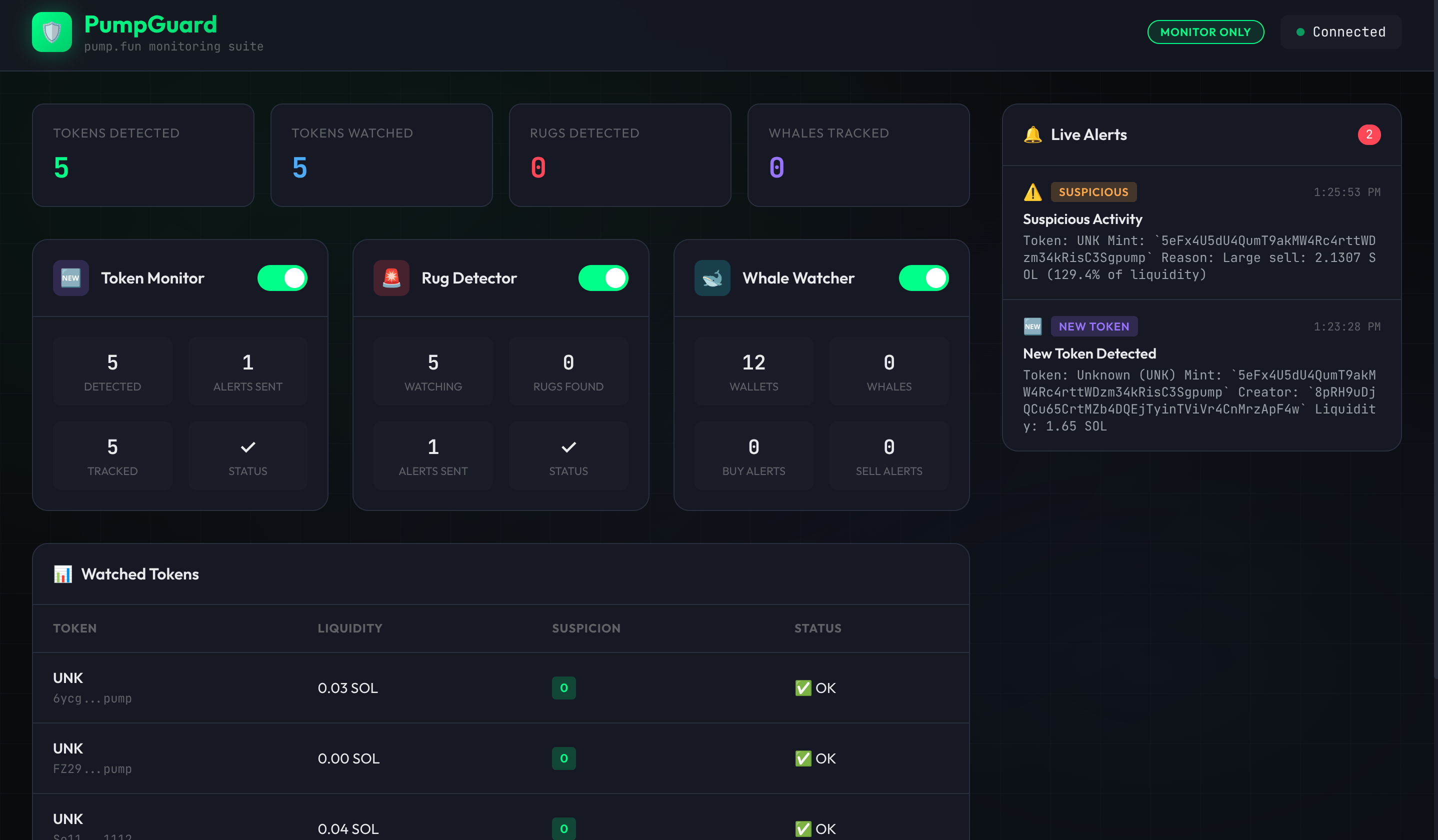The height and width of the screenshot is (840, 1438).
Task: Select the SUSPICIOUS alert tag
Action: pos(1093,192)
